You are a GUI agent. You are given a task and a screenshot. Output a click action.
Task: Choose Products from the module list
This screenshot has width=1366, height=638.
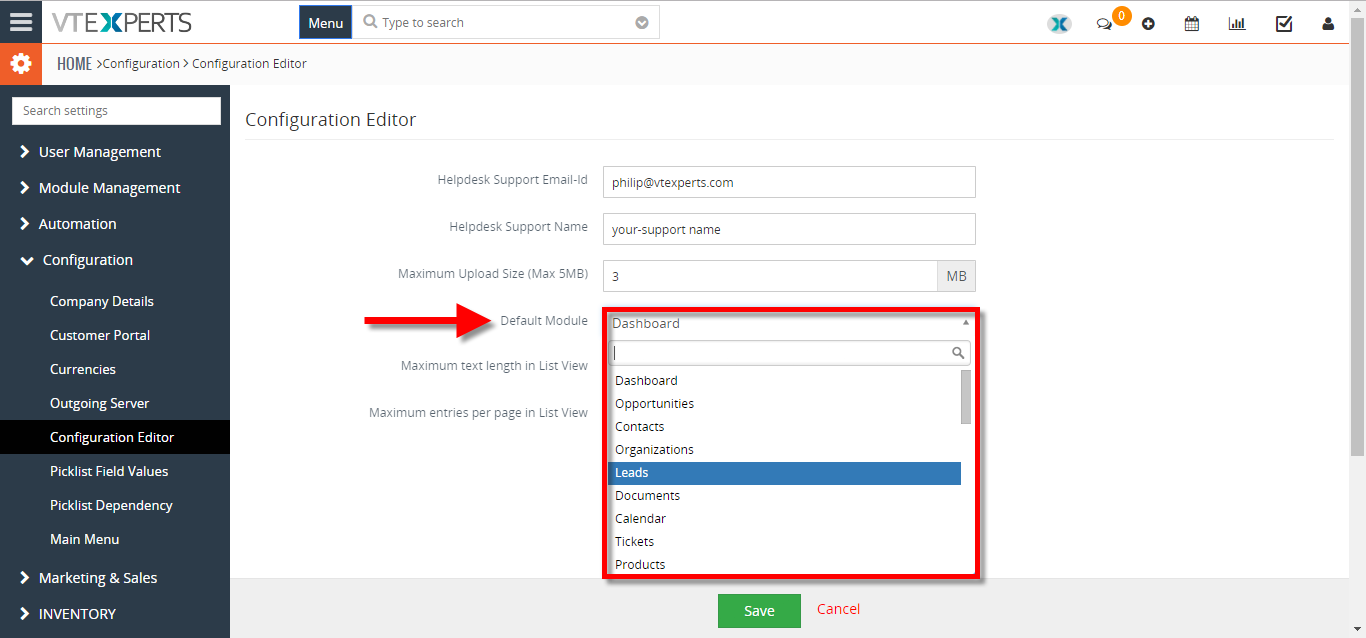[x=784, y=565]
